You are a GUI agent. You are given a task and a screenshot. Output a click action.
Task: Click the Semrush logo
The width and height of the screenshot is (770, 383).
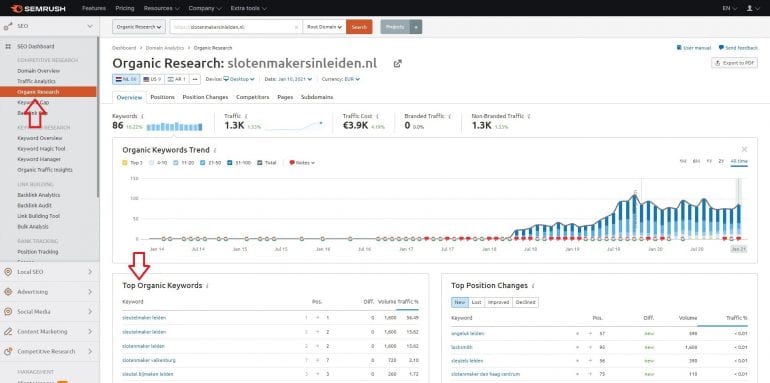[x=38, y=8]
